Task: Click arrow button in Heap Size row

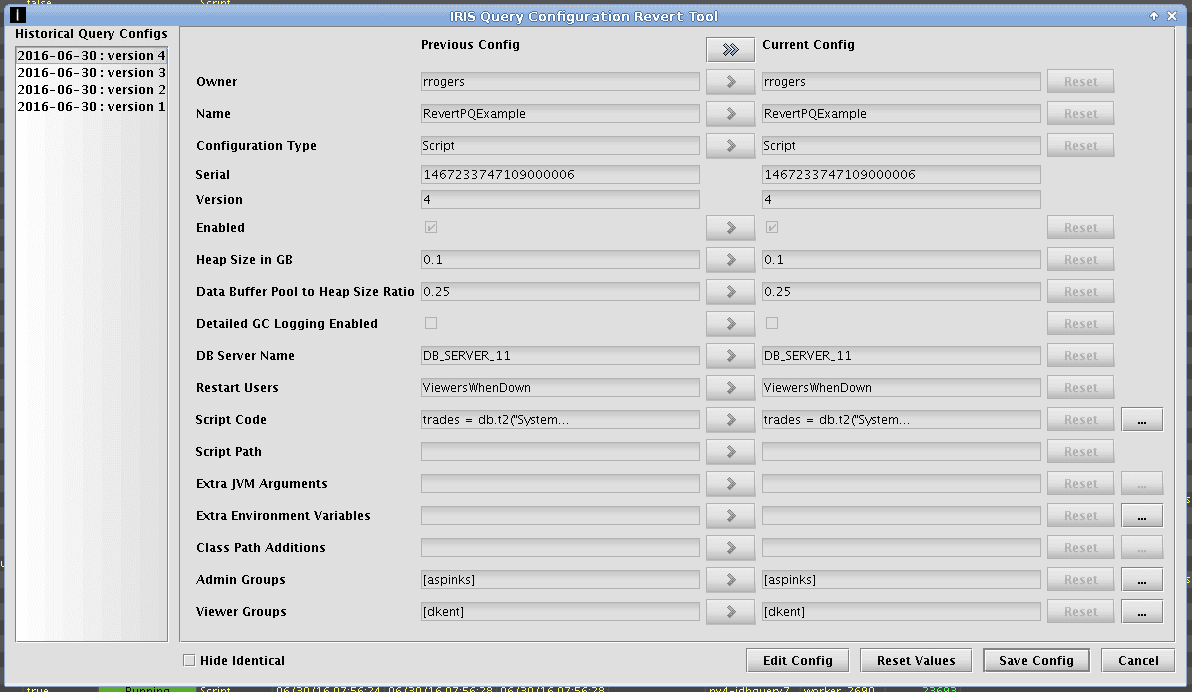Action: pyautogui.click(x=730, y=260)
